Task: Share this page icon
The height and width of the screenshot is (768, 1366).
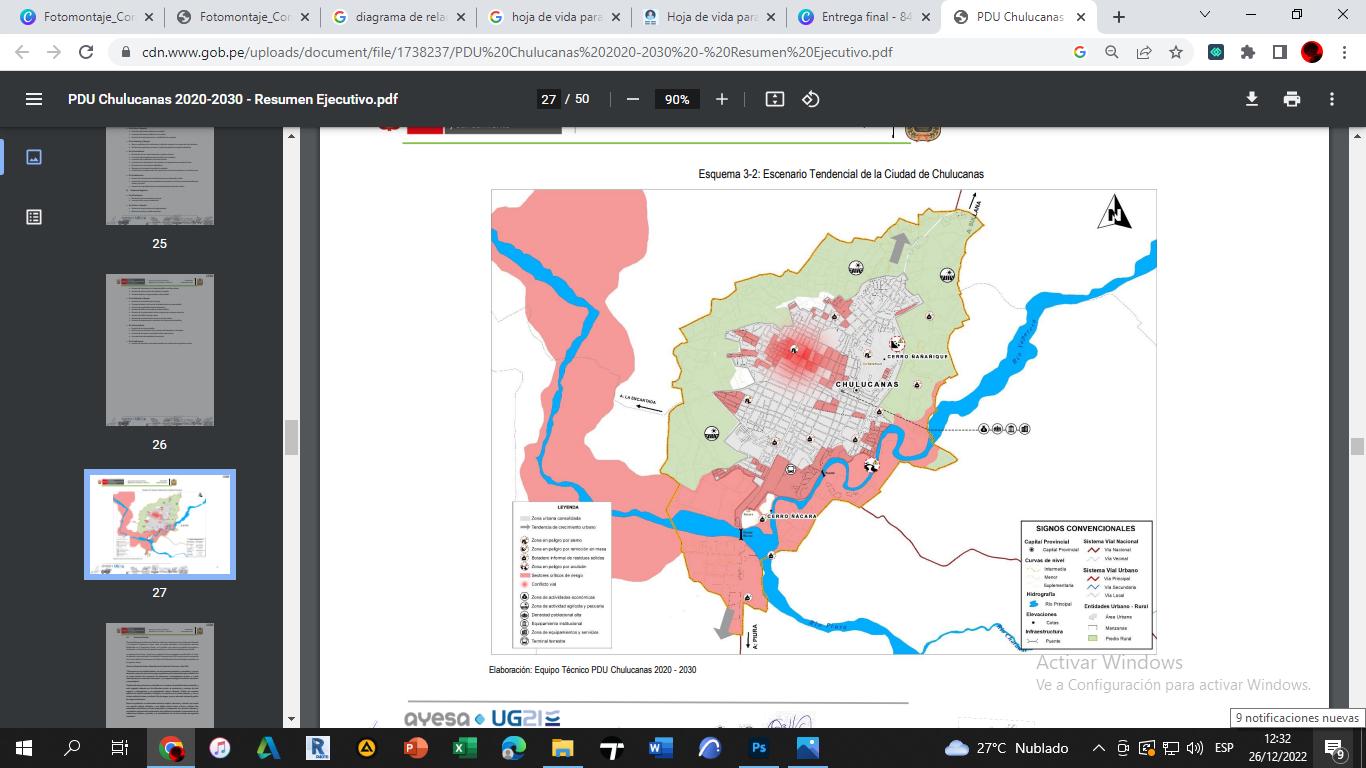Action: 1144,52
